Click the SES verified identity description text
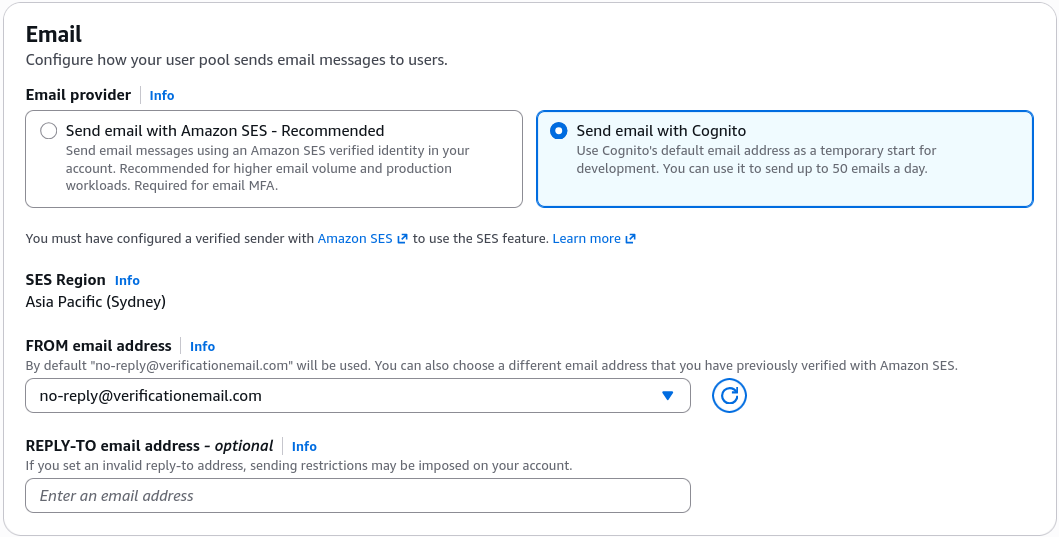1059x537 pixels. pyautogui.click(x=267, y=168)
